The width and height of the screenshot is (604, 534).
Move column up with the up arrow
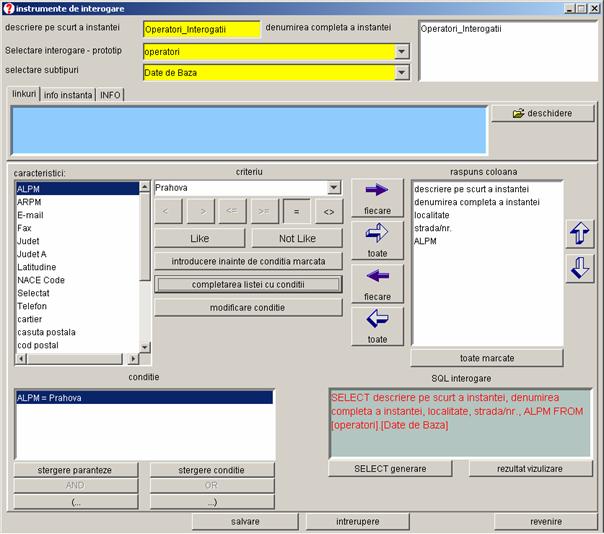coord(579,234)
